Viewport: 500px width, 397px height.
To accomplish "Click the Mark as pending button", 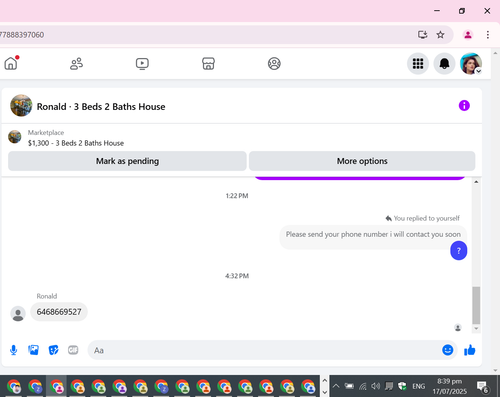I will [x=127, y=161].
